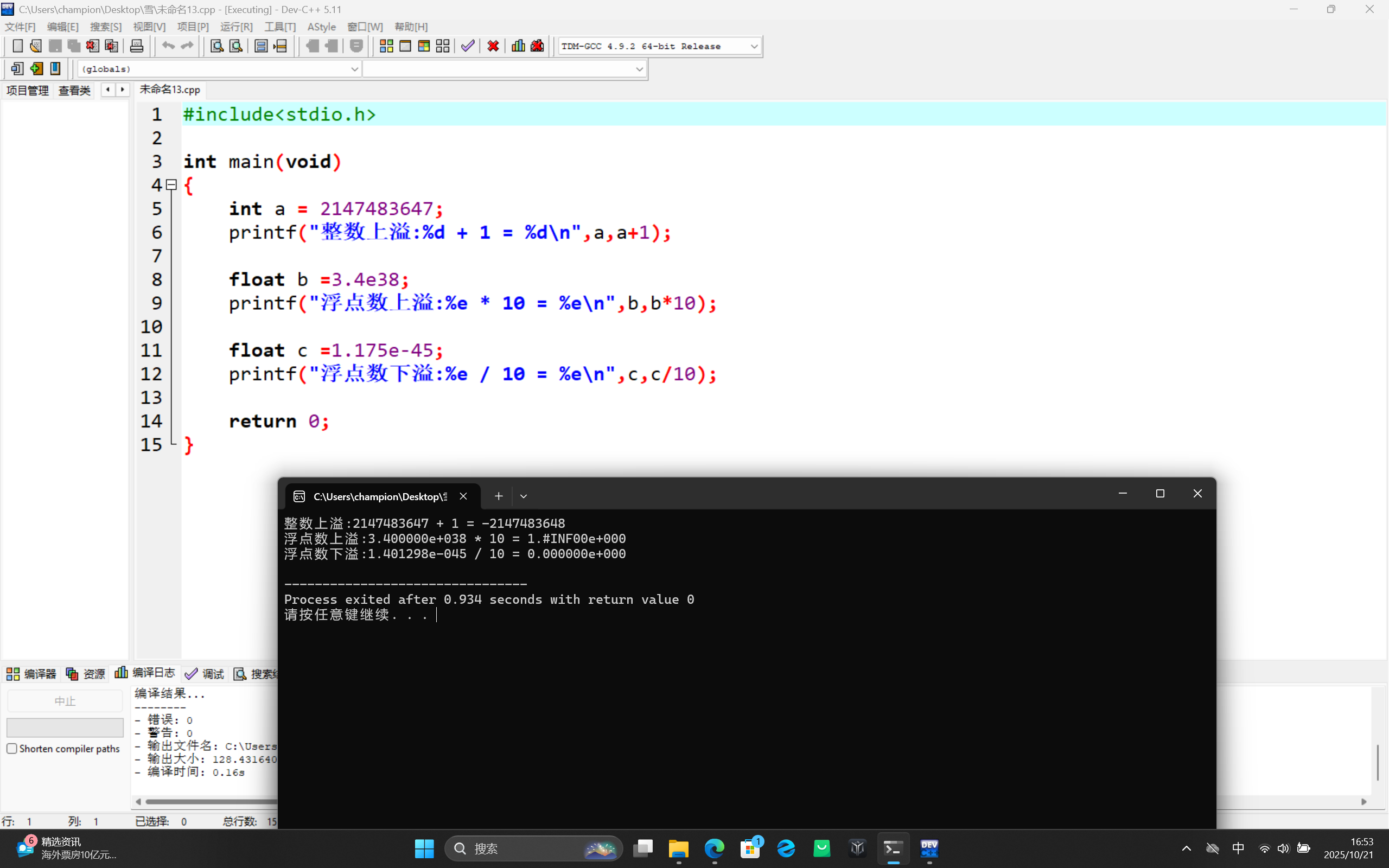The image size is (1389, 868).
Task: Click the Undo arrow icon
Action: [x=168, y=46]
